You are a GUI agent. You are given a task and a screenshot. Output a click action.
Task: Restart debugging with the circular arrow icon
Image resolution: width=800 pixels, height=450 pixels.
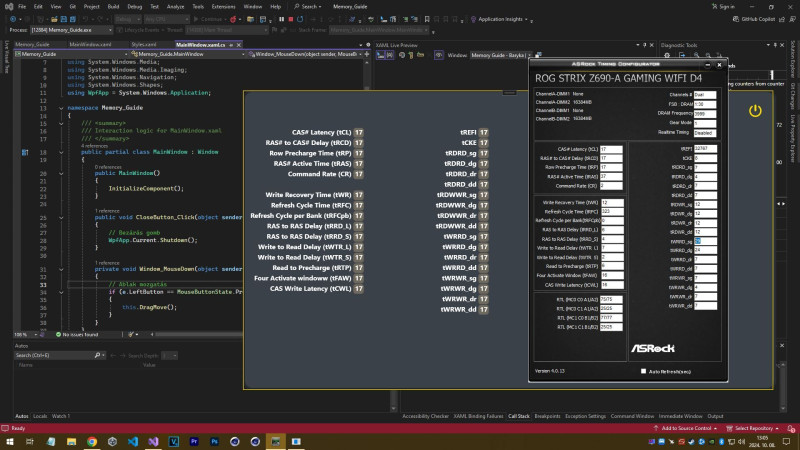tap(300, 19)
